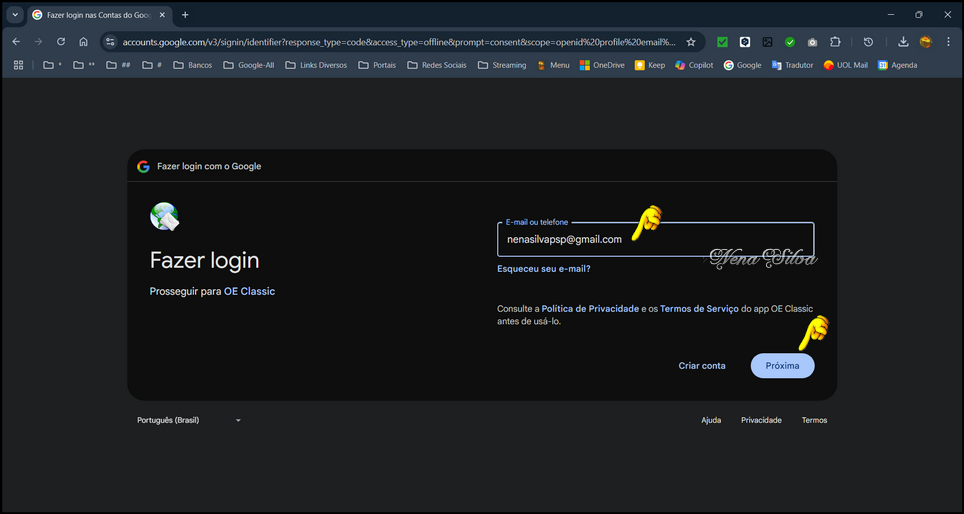The height and width of the screenshot is (514, 964).
Task: Open the green checkbox extension
Action: (x=722, y=42)
